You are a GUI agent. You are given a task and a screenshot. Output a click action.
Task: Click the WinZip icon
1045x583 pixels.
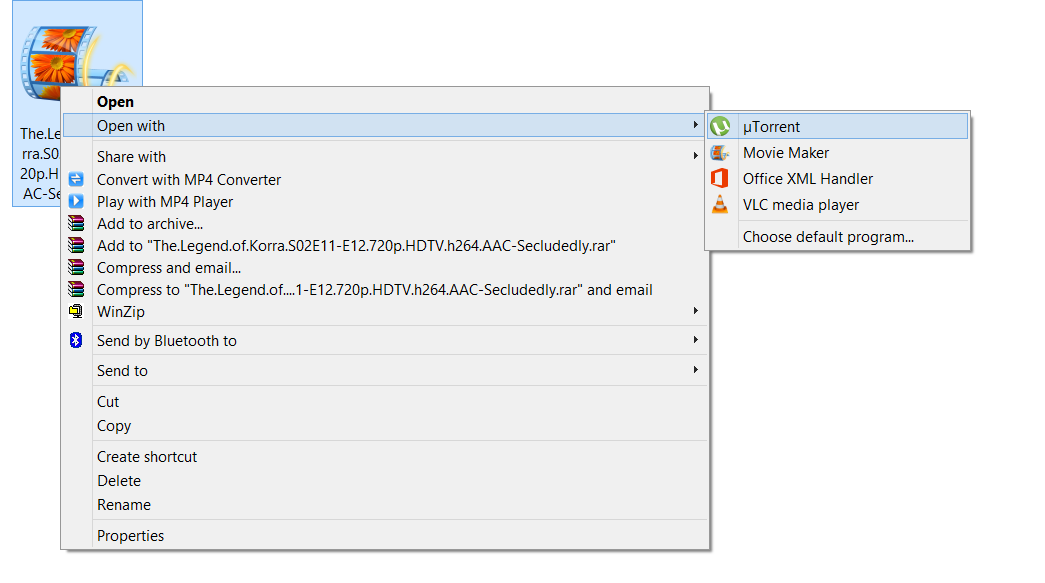pyautogui.click(x=76, y=311)
